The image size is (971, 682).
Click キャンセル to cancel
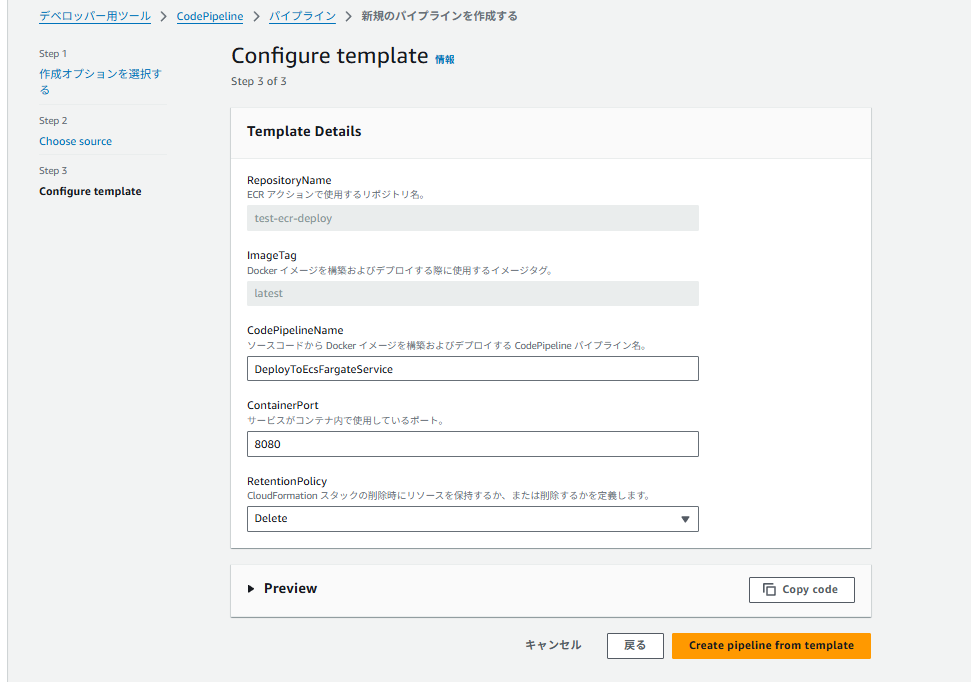coord(553,645)
